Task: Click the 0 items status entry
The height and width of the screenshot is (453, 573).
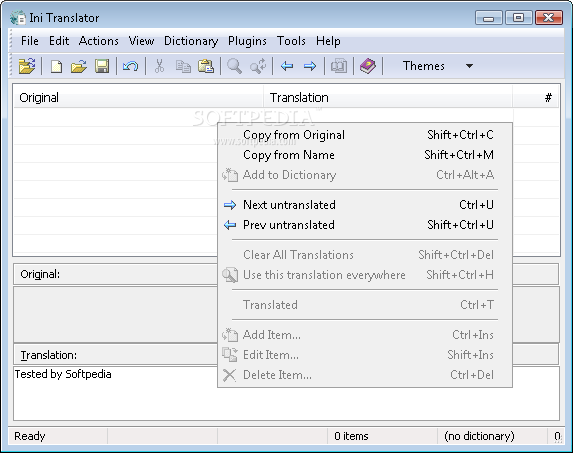Action: (x=351, y=436)
